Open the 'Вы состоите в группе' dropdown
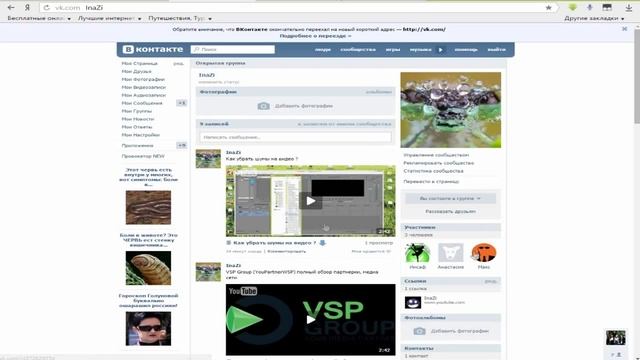Image resolution: width=640 pixels, height=360 pixels. pyautogui.click(x=451, y=198)
